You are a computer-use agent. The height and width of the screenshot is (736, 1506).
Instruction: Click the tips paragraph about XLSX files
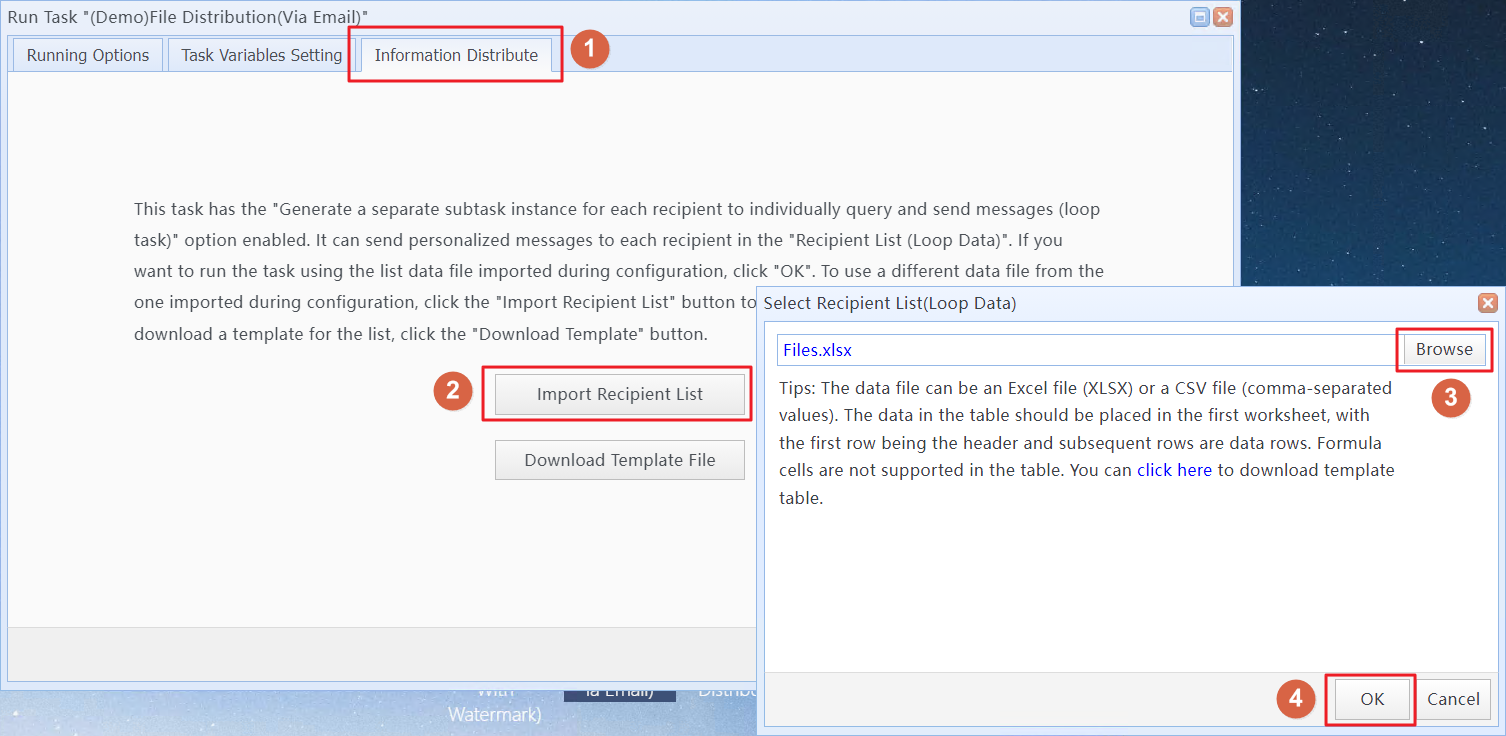pyautogui.click(x=1087, y=442)
